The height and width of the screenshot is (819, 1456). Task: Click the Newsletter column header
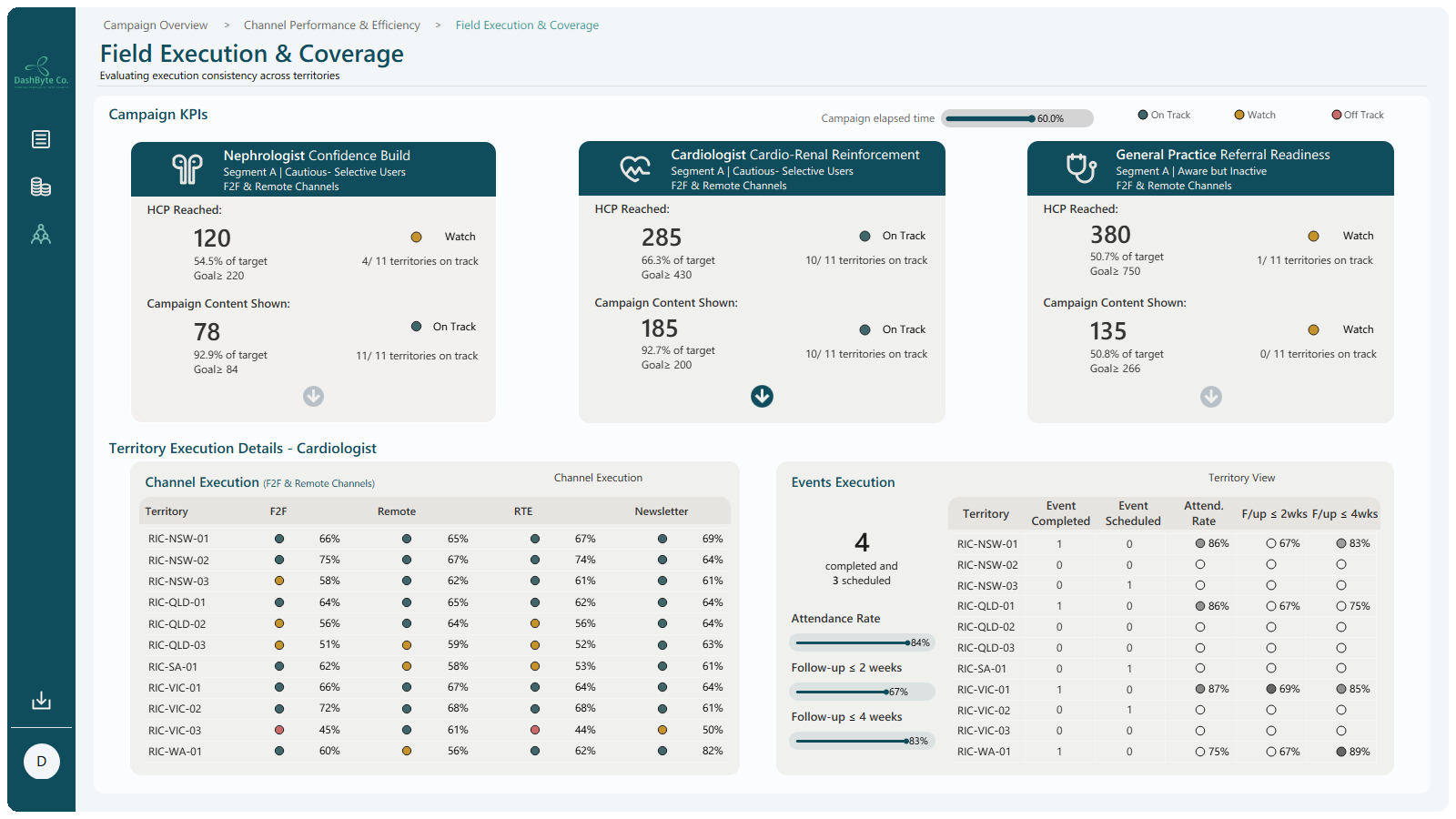662,511
